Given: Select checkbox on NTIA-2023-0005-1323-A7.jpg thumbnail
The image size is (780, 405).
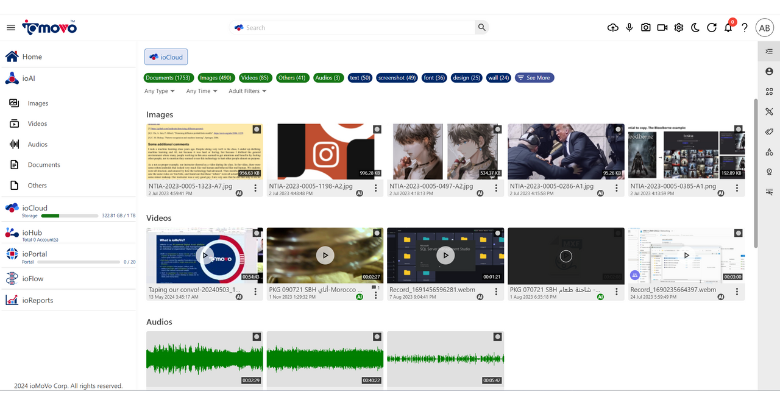Looking at the screenshot, I should (x=257, y=130).
